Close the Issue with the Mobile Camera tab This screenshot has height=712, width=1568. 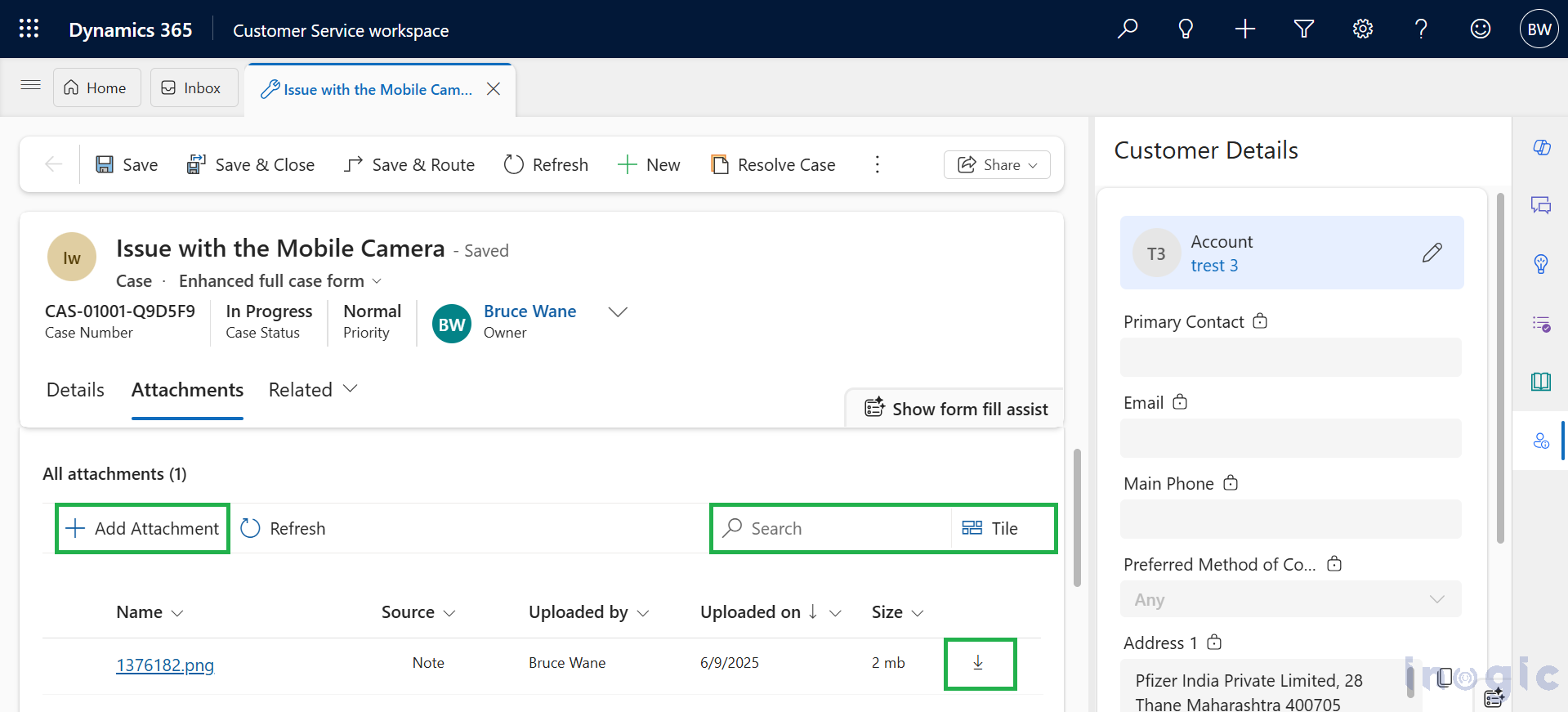coord(494,89)
